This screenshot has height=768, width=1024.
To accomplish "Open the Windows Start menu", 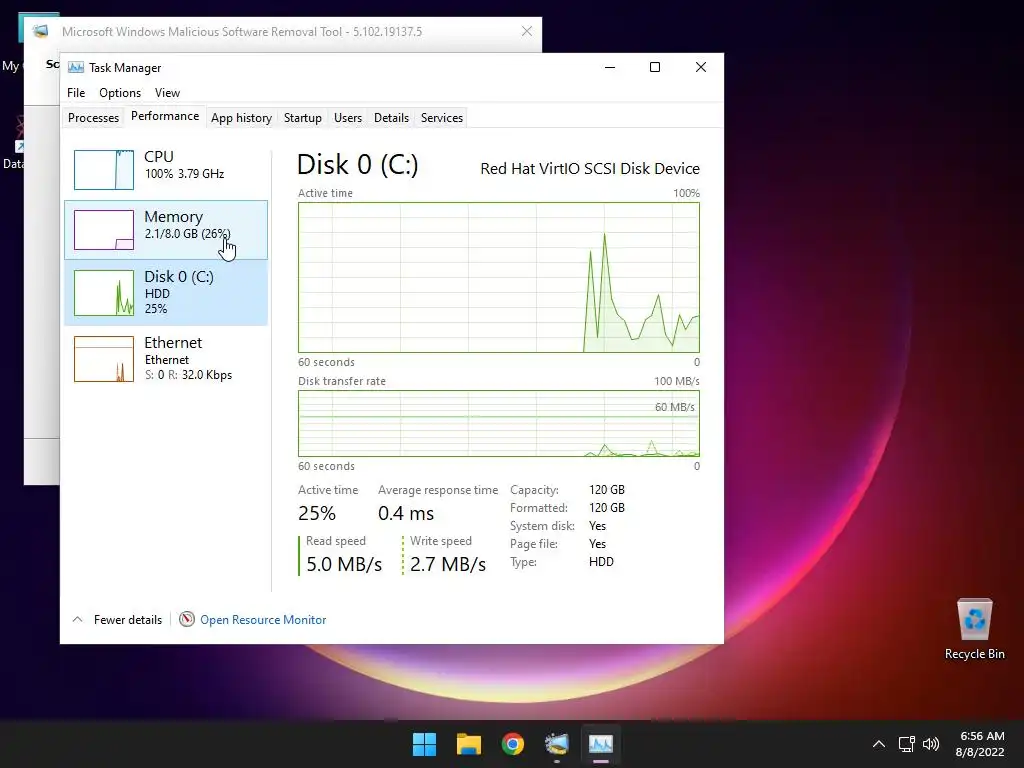I will click(424, 744).
